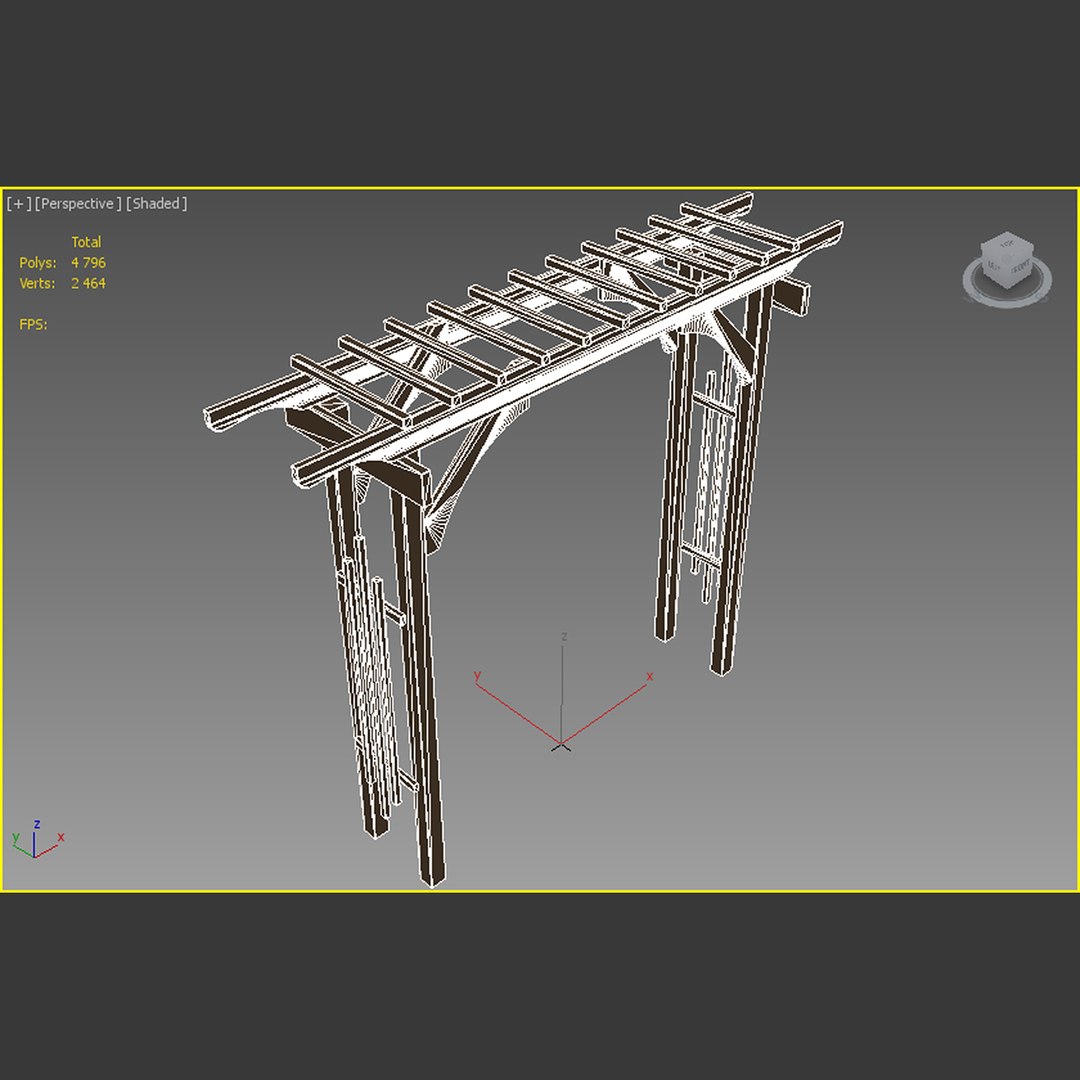Viewport: 1080px width, 1080px height.
Task: Open the Perspective viewport view menu
Action: coord(78,204)
